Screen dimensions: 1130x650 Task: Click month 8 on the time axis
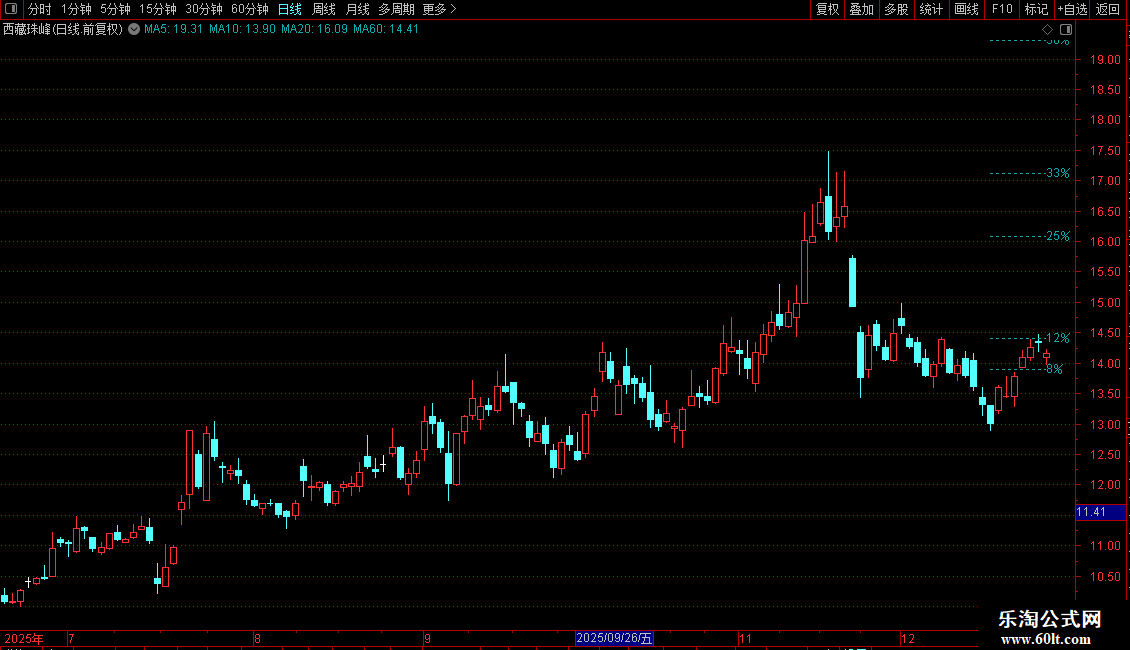pos(257,638)
